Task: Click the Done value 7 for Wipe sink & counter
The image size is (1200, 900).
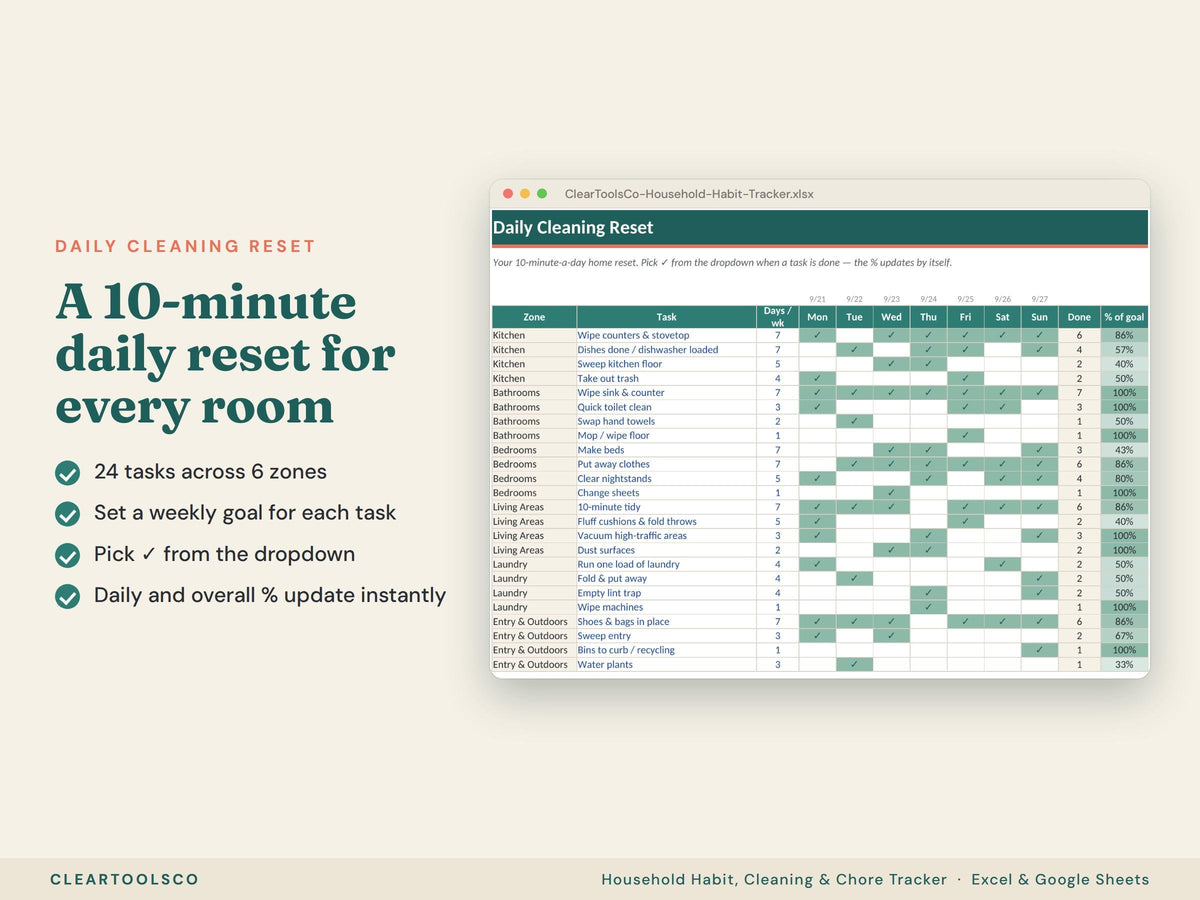Action: (x=1079, y=393)
